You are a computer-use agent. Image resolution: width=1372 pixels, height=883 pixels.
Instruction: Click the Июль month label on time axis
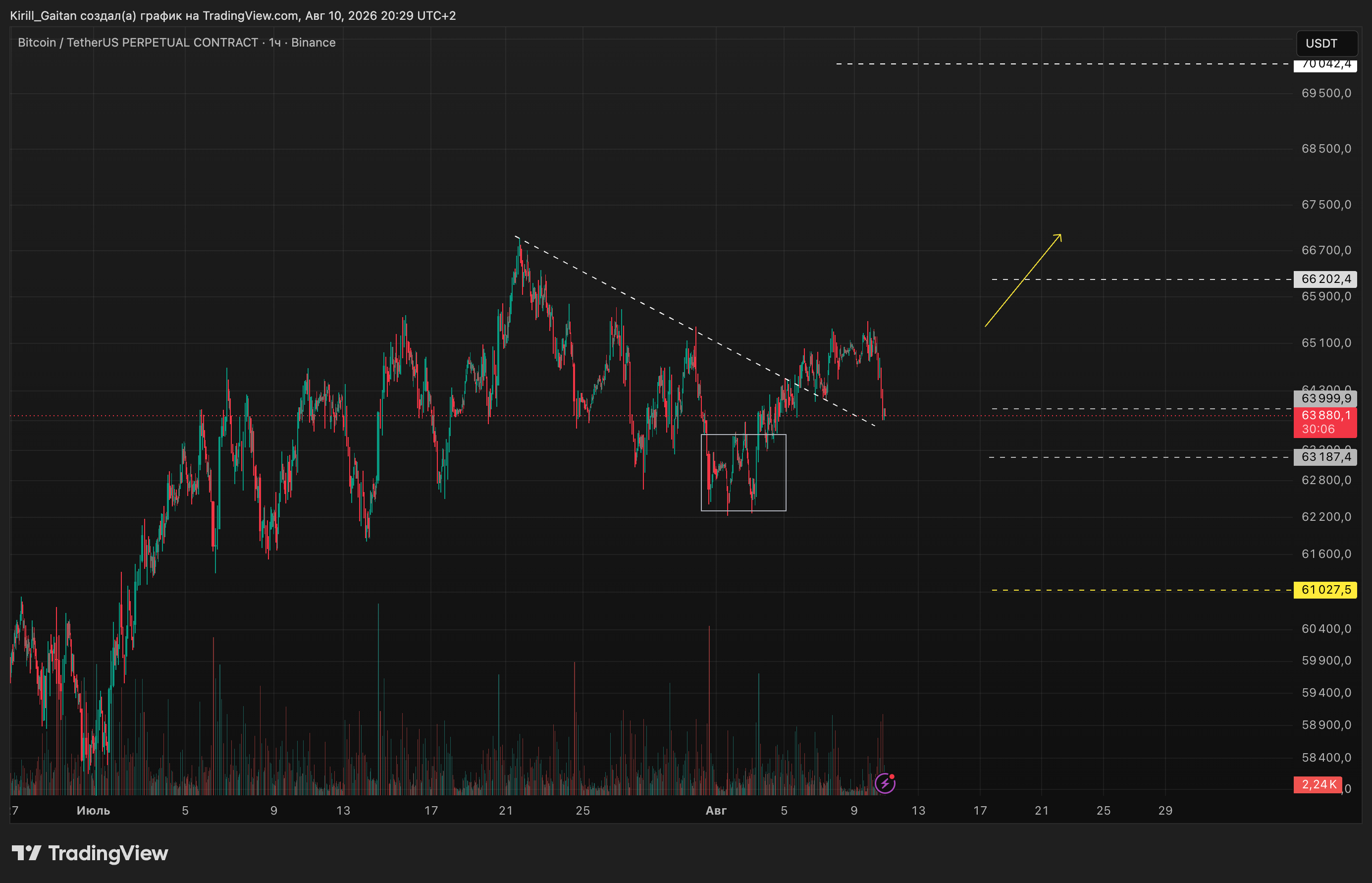tap(94, 811)
